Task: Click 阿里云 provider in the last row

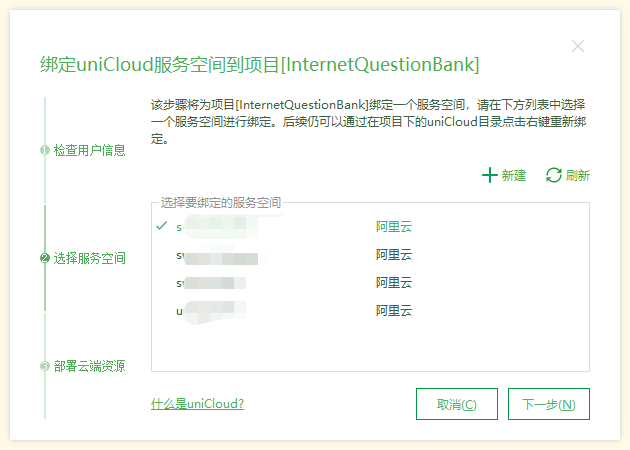Action: click(x=394, y=311)
